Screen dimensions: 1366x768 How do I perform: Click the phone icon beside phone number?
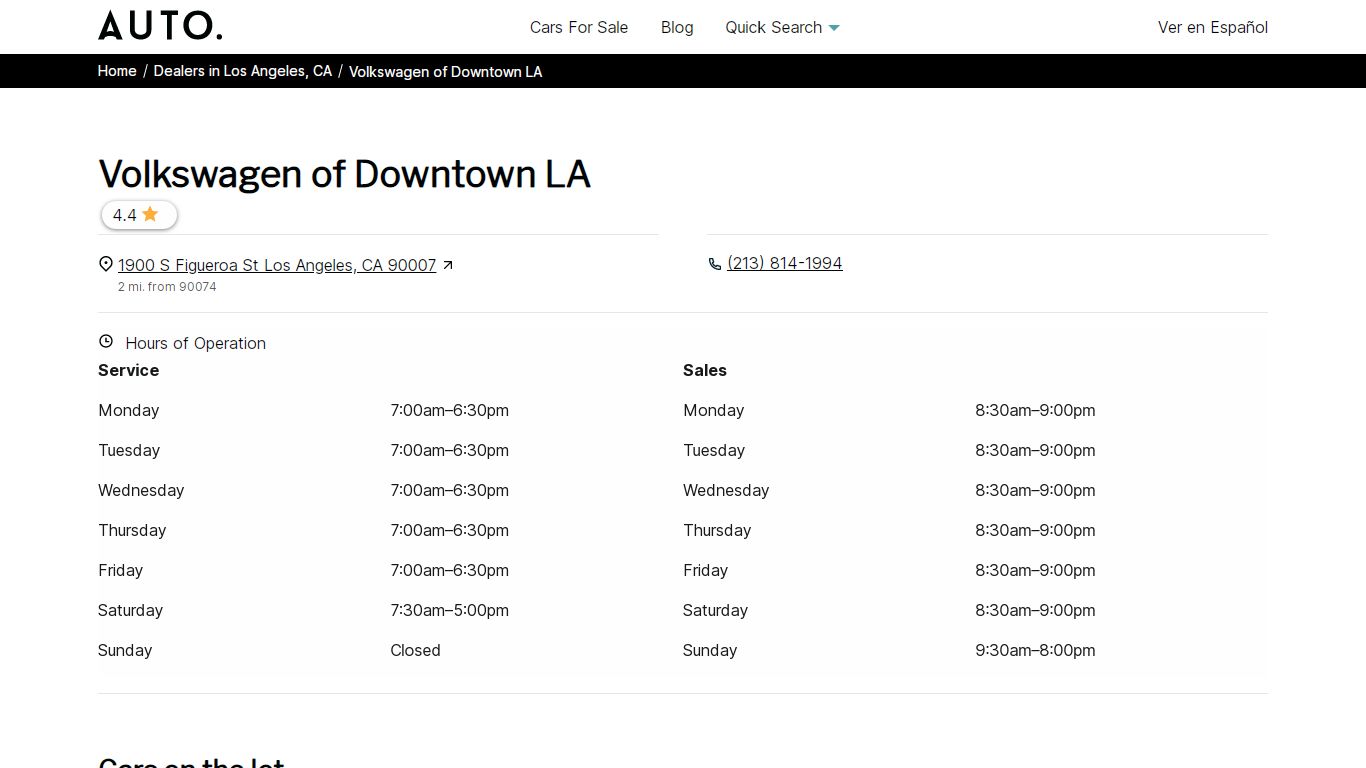point(715,264)
